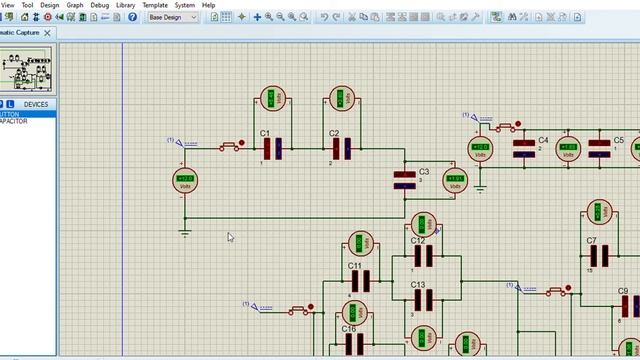Open the 3D Visualizer red icon

(x=48, y=17)
